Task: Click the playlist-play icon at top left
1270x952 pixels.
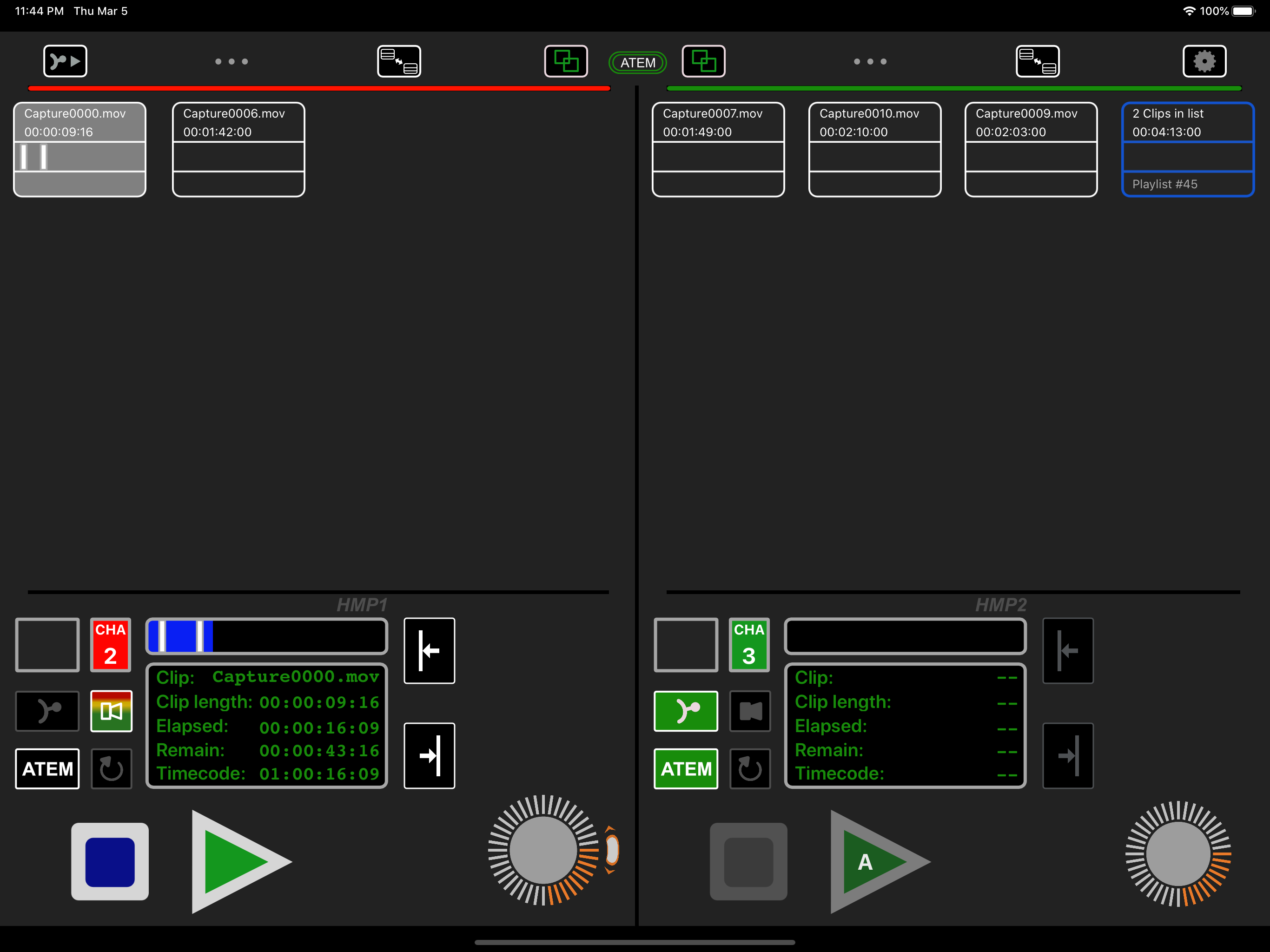Action: pos(65,61)
